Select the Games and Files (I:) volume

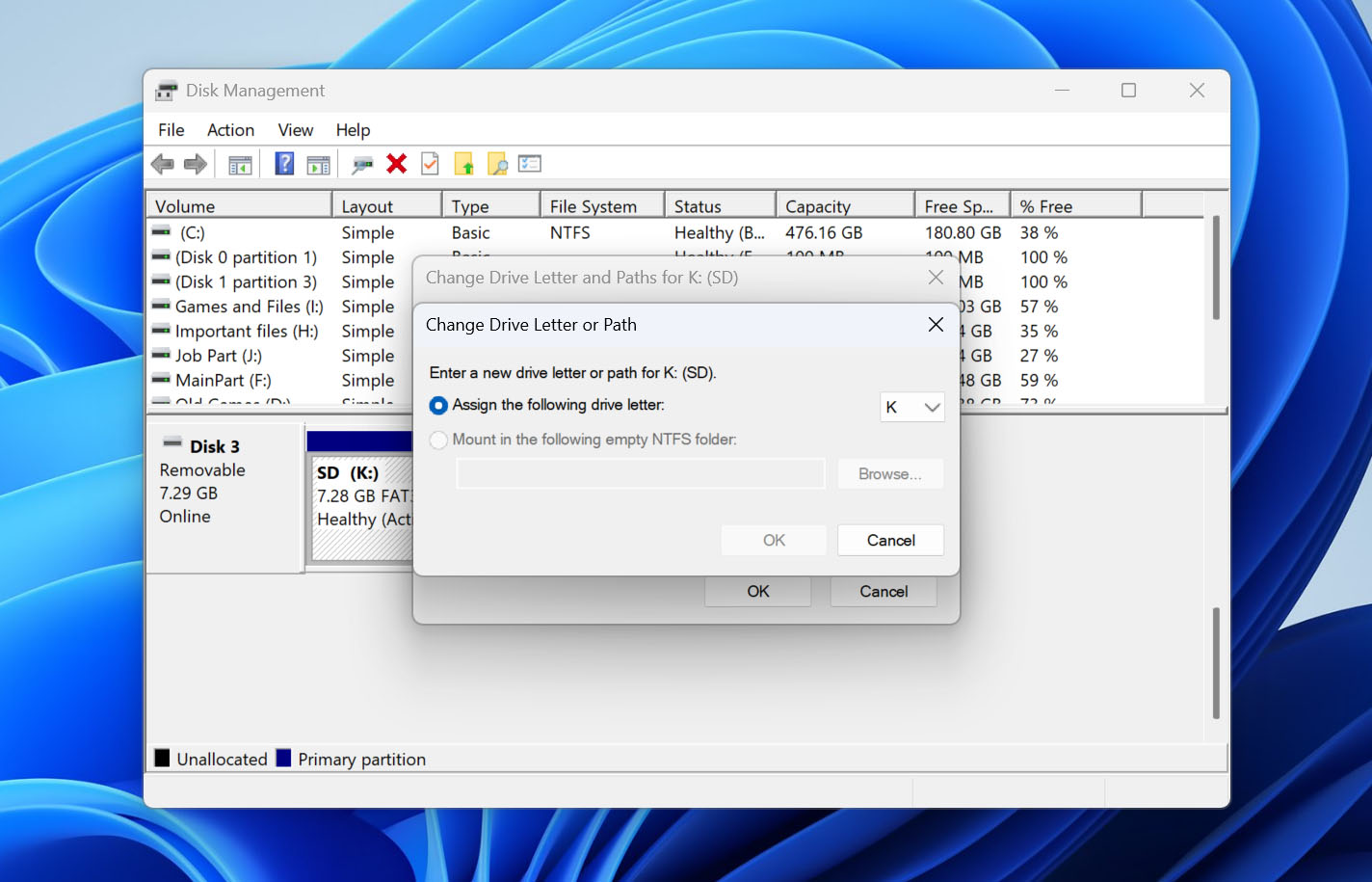249,307
